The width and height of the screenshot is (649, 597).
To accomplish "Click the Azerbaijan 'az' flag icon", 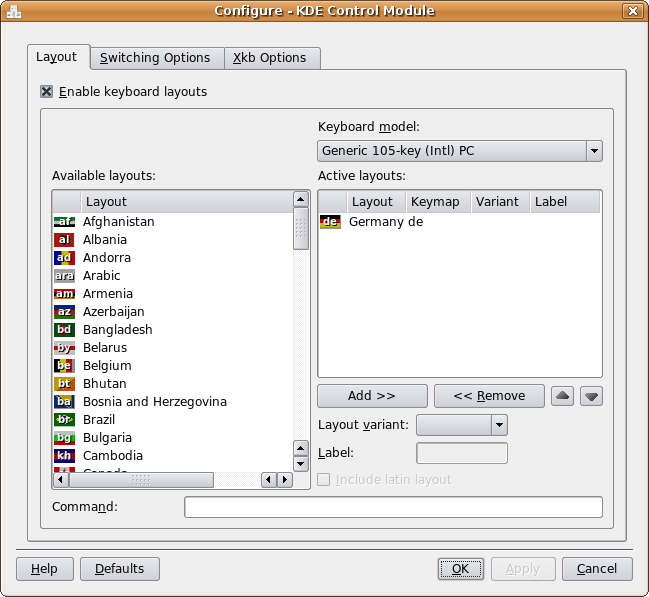I will pos(64,312).
